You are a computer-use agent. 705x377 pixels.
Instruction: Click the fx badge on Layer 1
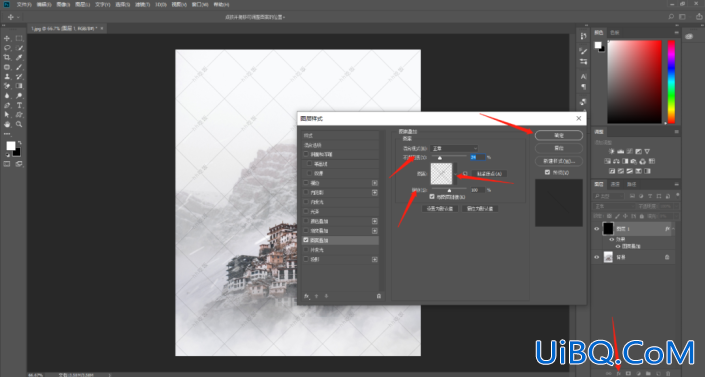[667, 229]
